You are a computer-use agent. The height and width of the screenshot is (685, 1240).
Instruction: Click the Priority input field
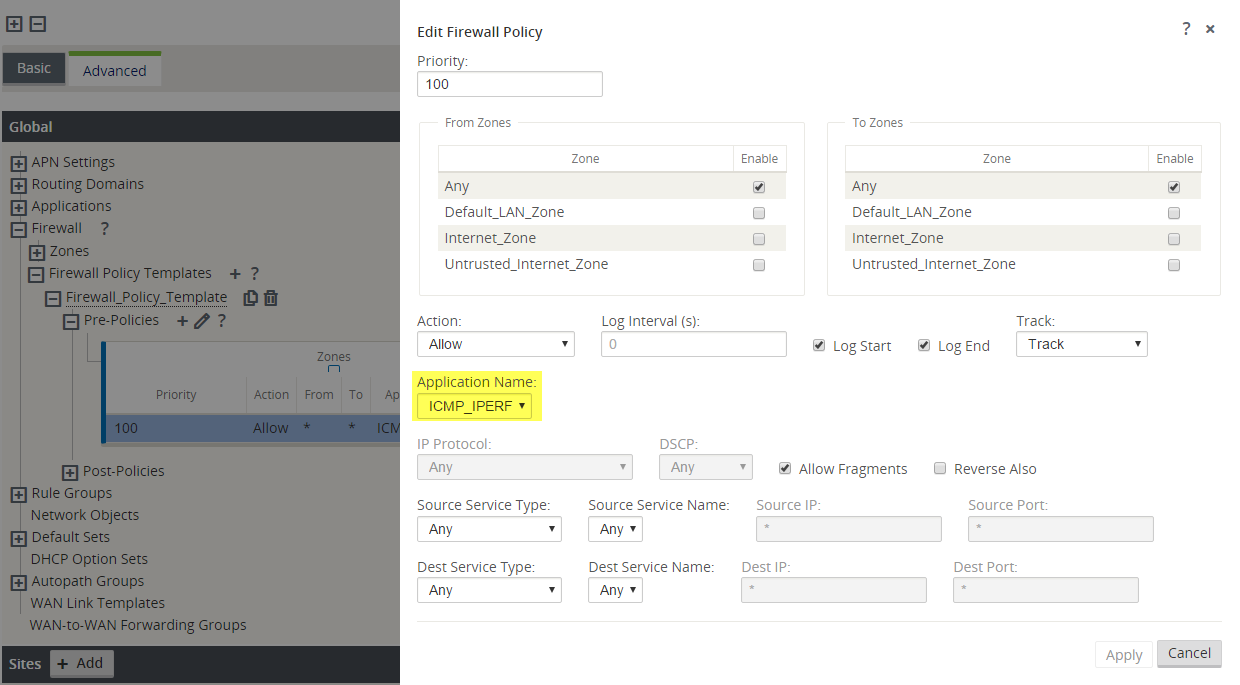510,84
